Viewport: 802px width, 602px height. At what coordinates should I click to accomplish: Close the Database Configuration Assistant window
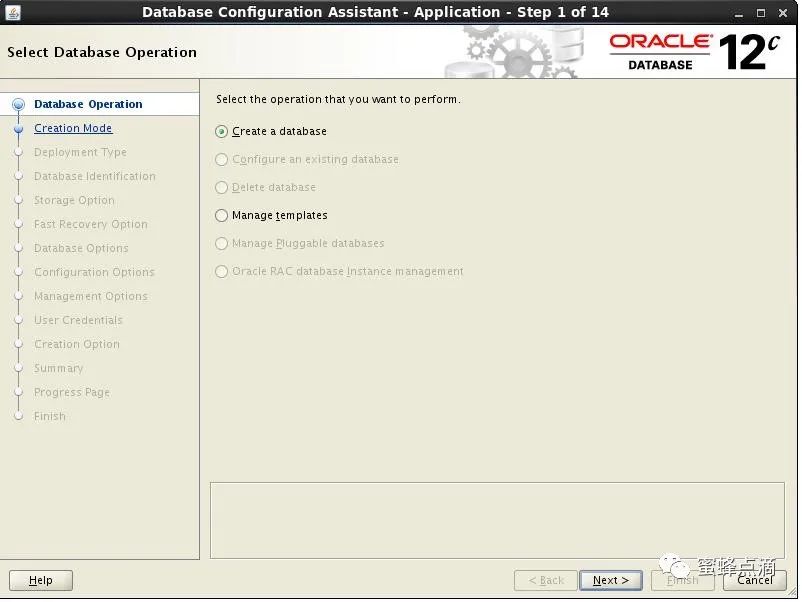pyautogui.click(x=783, y=13)
